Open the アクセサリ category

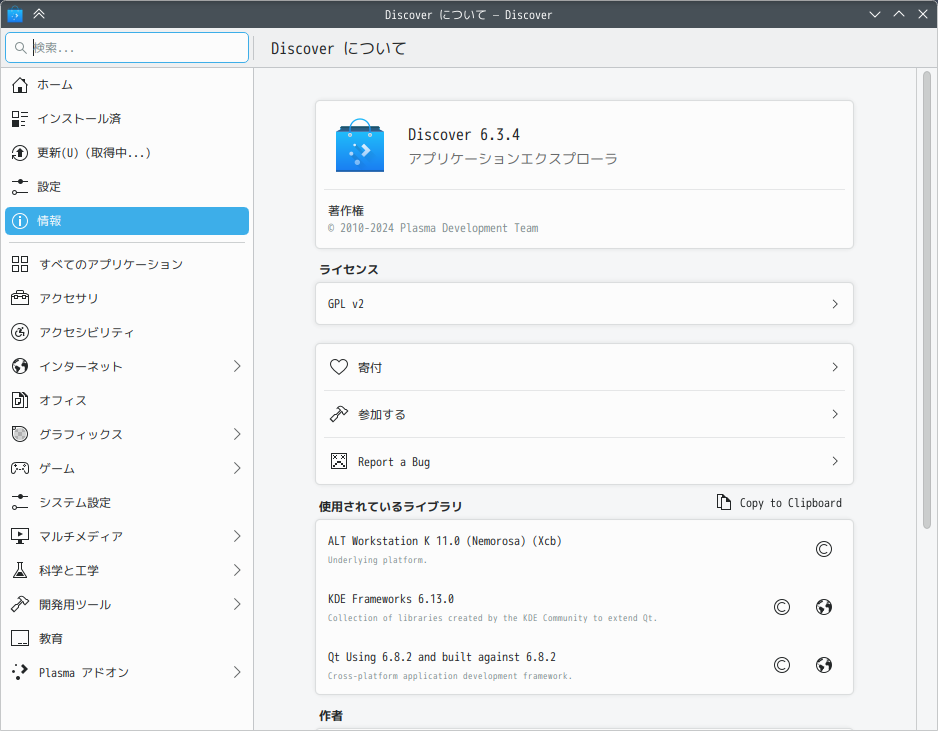tap(127, 298)
